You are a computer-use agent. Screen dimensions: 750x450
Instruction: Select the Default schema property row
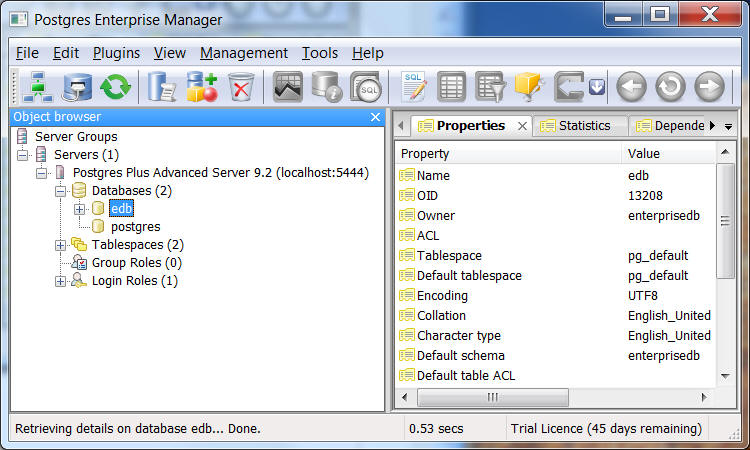click(x=555, y=355)
